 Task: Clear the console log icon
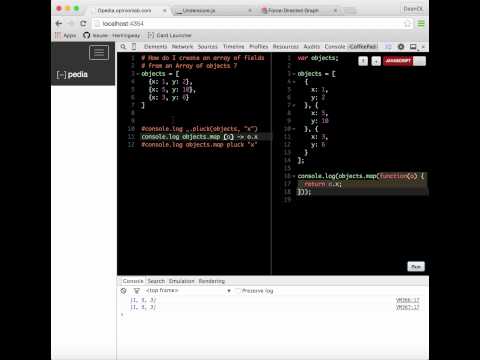pos(124,291)
